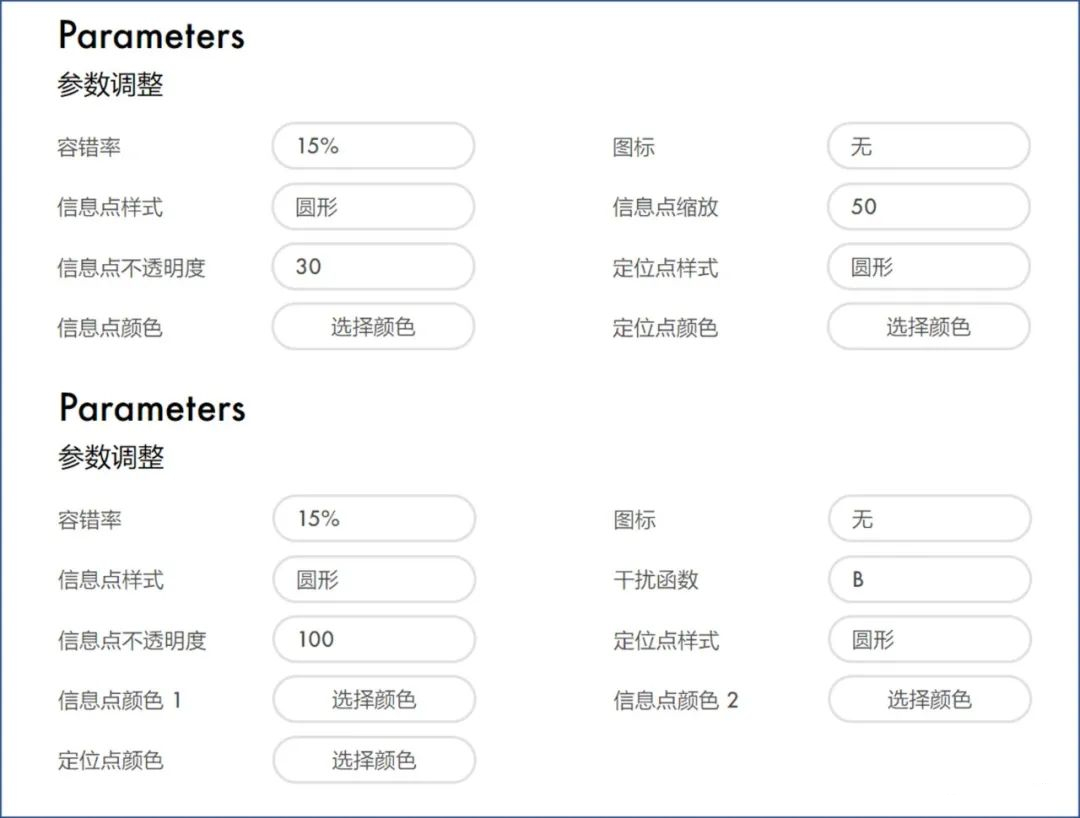
Task: Click the first Parameters heading
Action: [151, 37]
